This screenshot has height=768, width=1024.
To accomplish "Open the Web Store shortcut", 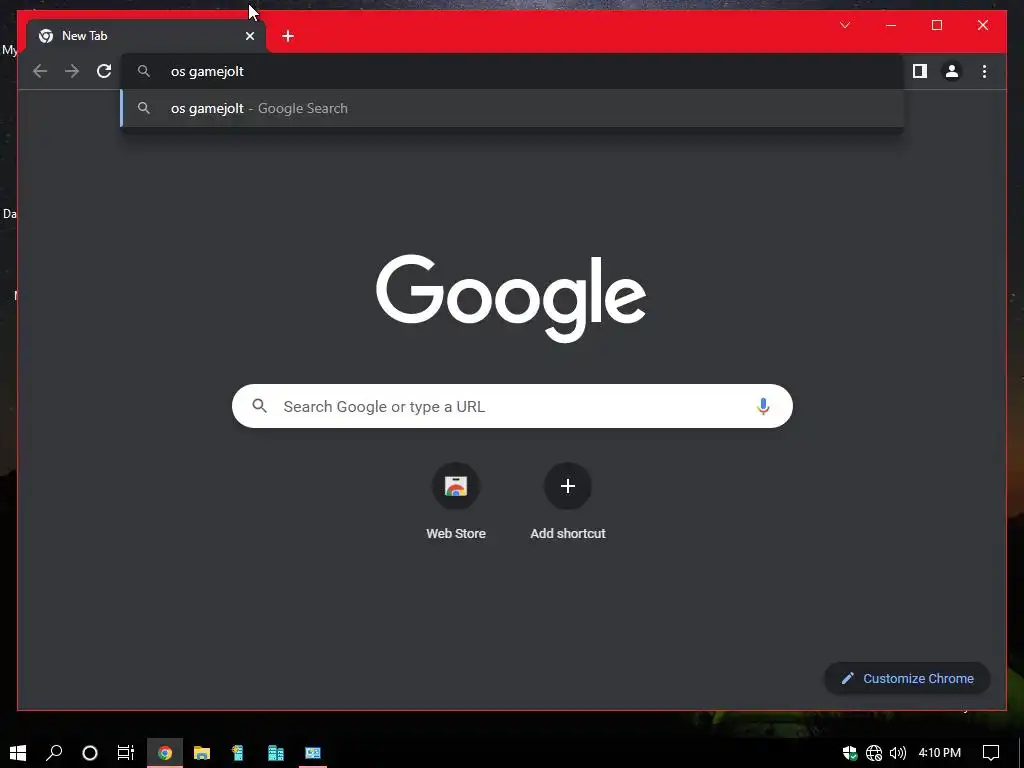I will click(x=456, y=502).
